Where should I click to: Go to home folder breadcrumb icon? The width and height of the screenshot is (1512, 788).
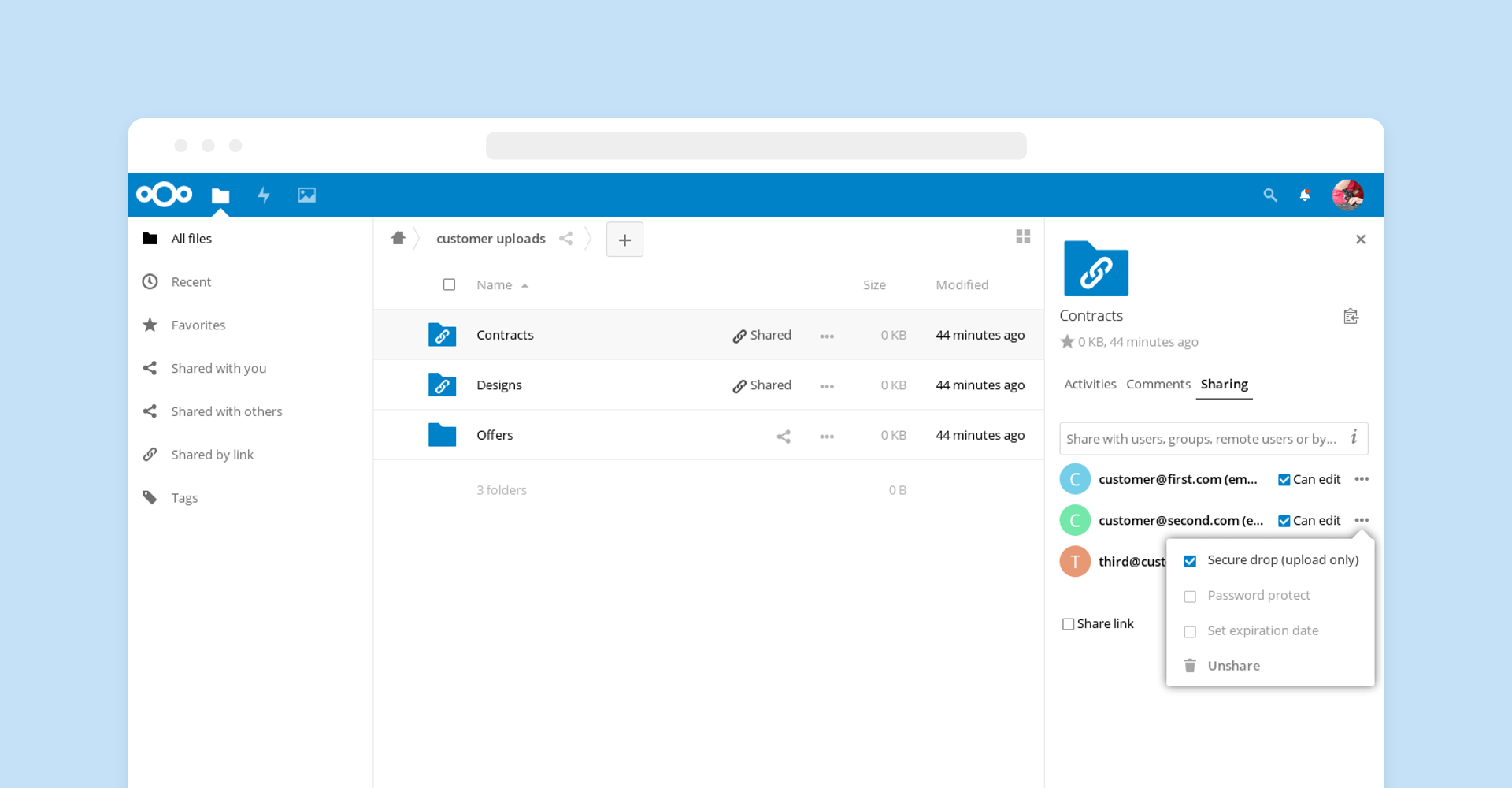(x=398, y=238)
